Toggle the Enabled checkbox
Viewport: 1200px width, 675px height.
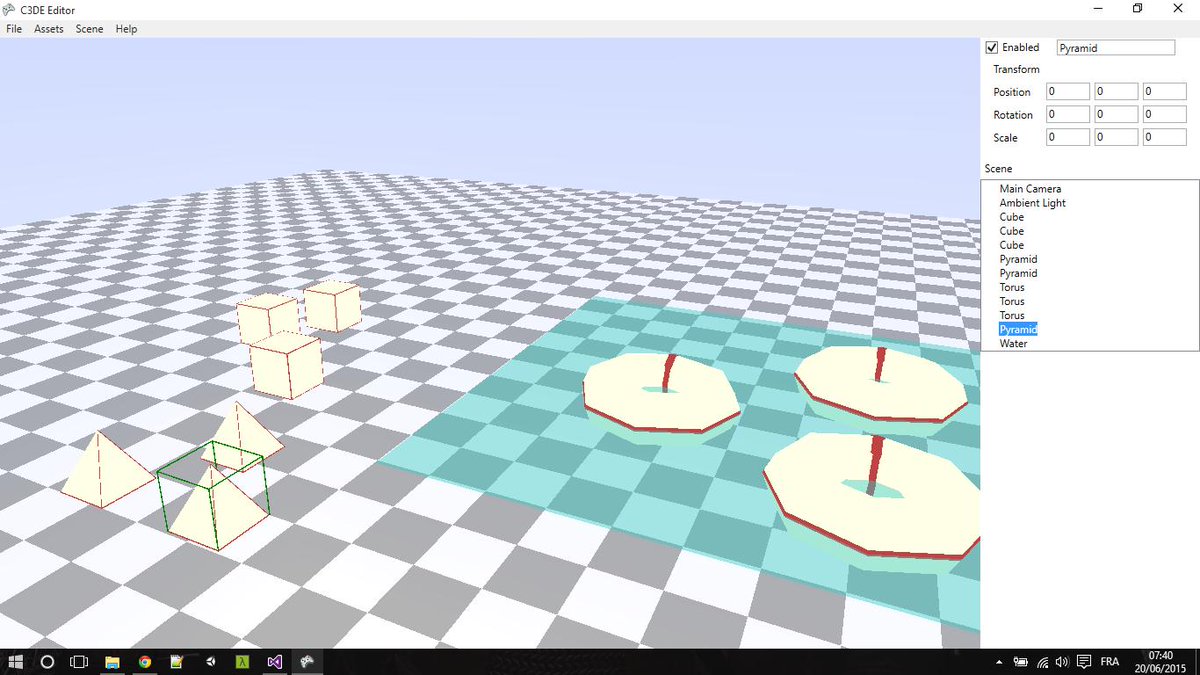992,47
